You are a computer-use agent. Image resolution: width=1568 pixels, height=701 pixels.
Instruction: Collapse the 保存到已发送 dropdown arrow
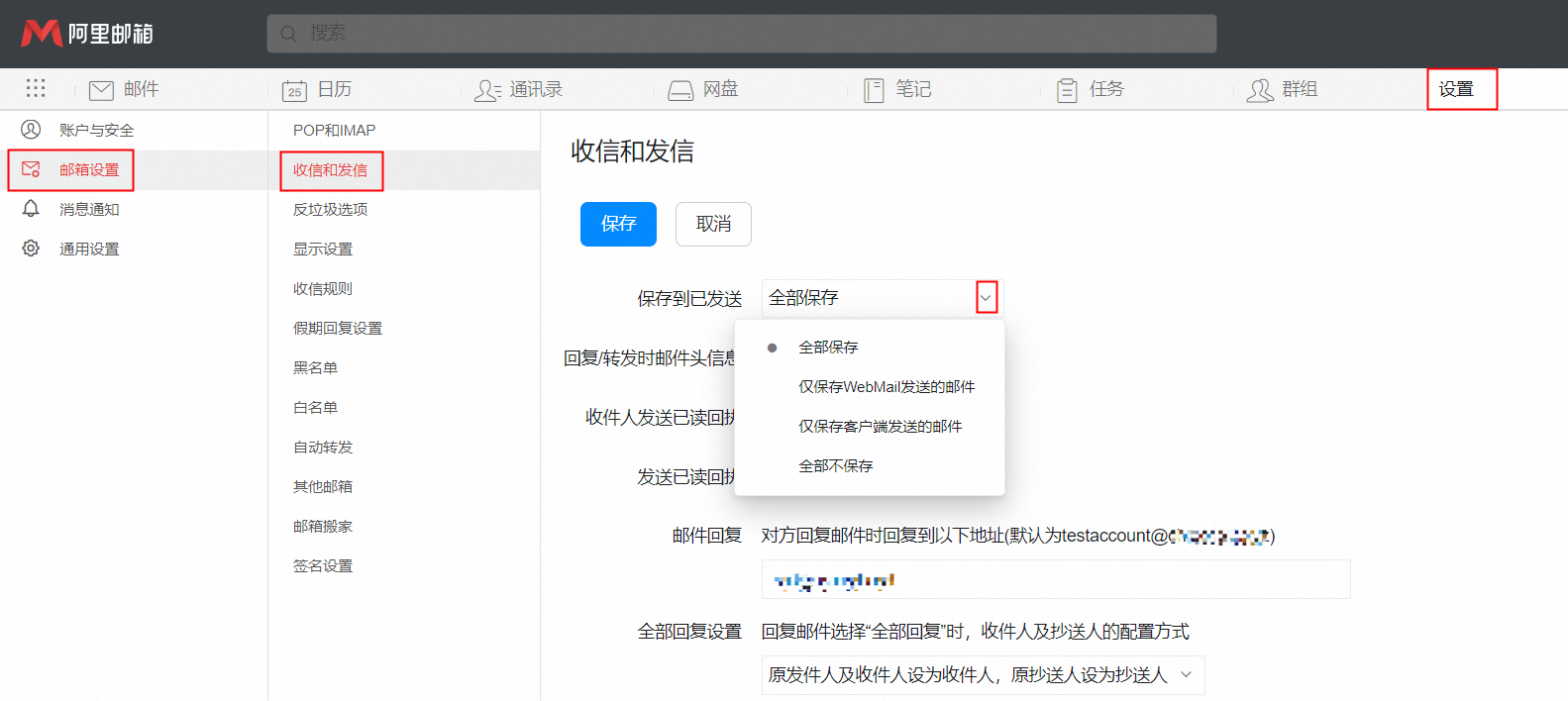pyautogui.click(x=986, y=298)
